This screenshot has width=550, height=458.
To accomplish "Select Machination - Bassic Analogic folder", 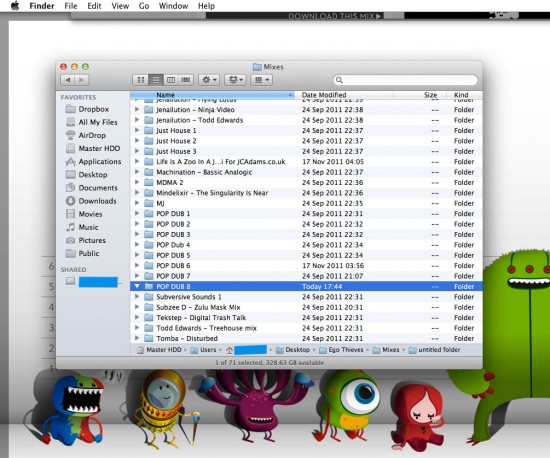I will (306, 172).
